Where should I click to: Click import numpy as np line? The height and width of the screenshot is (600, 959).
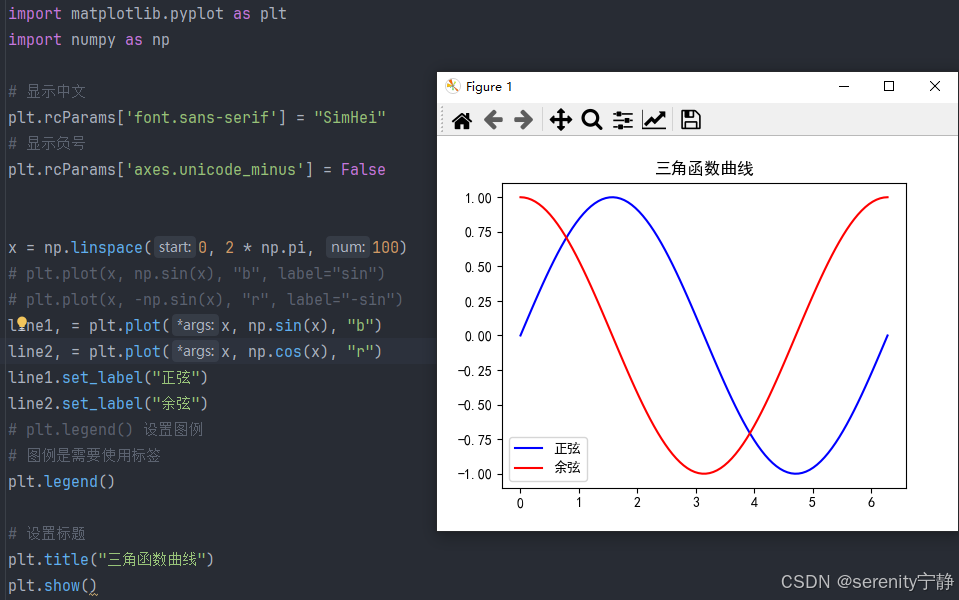[89, 40]
